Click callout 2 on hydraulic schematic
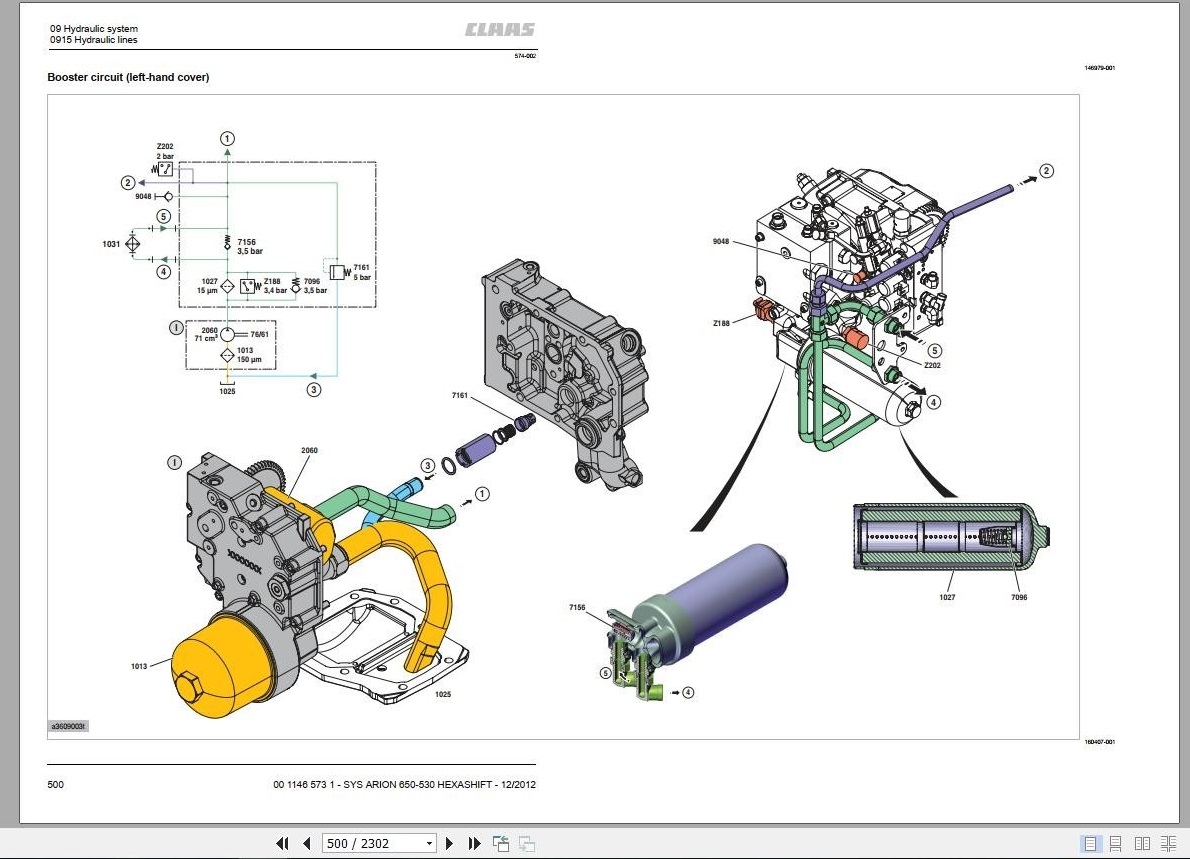Image resolution: width=1190 pixels, height=859 pixels. 128,182
